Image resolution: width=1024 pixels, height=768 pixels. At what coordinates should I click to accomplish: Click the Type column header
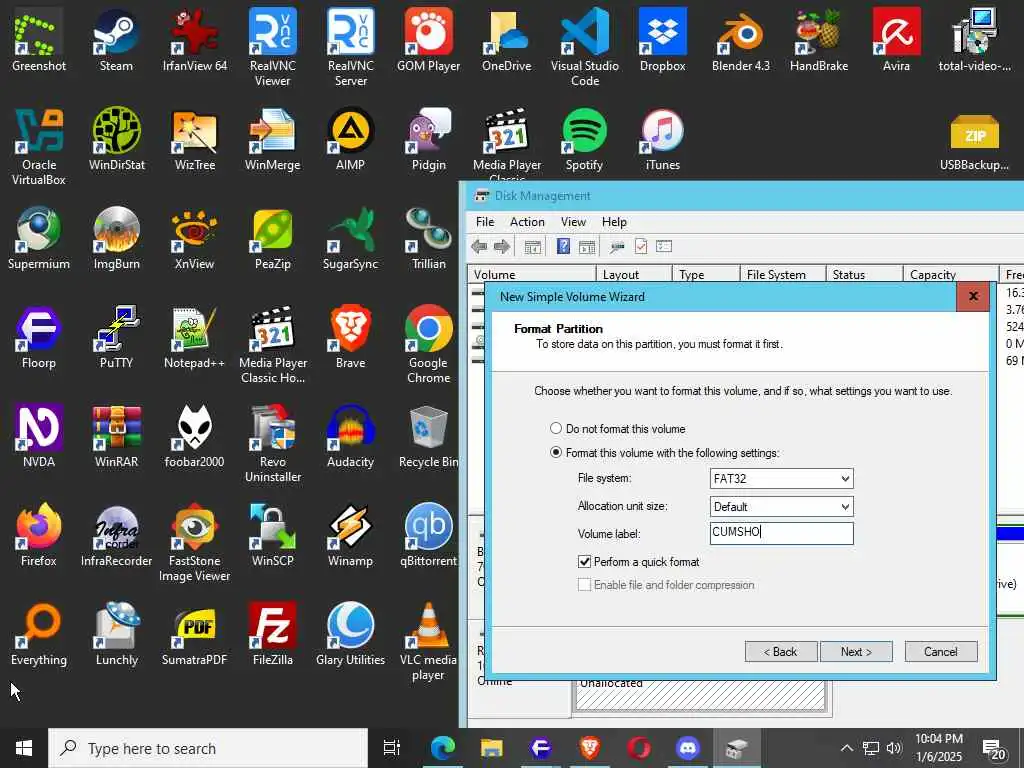[x=705, y=274]
